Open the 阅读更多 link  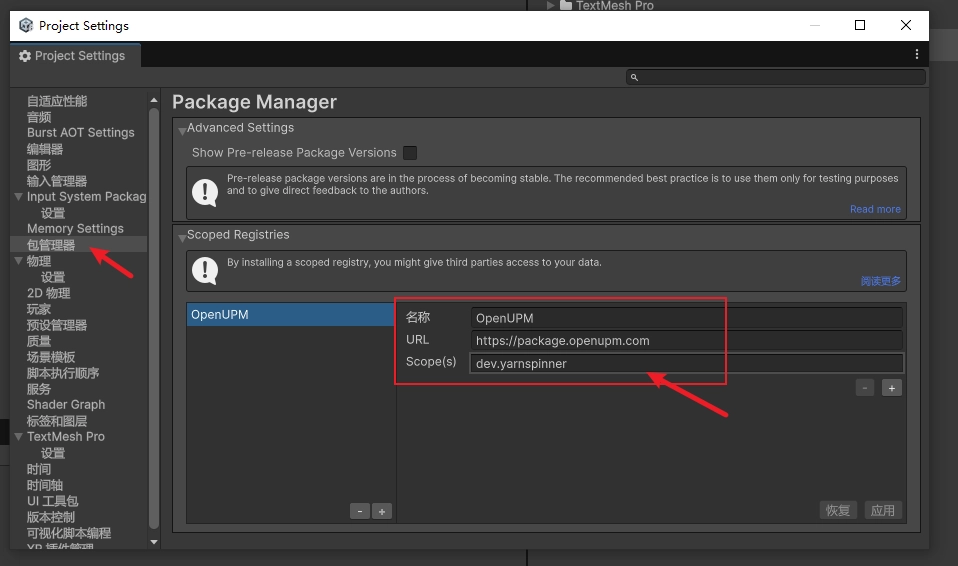click(x=880, y=281)
